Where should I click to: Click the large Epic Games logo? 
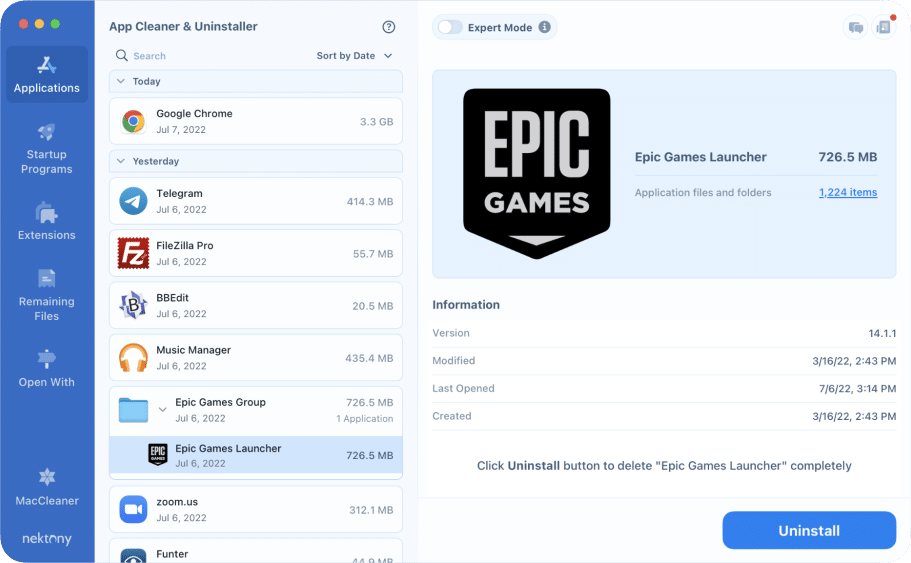(x=536, y=174)
